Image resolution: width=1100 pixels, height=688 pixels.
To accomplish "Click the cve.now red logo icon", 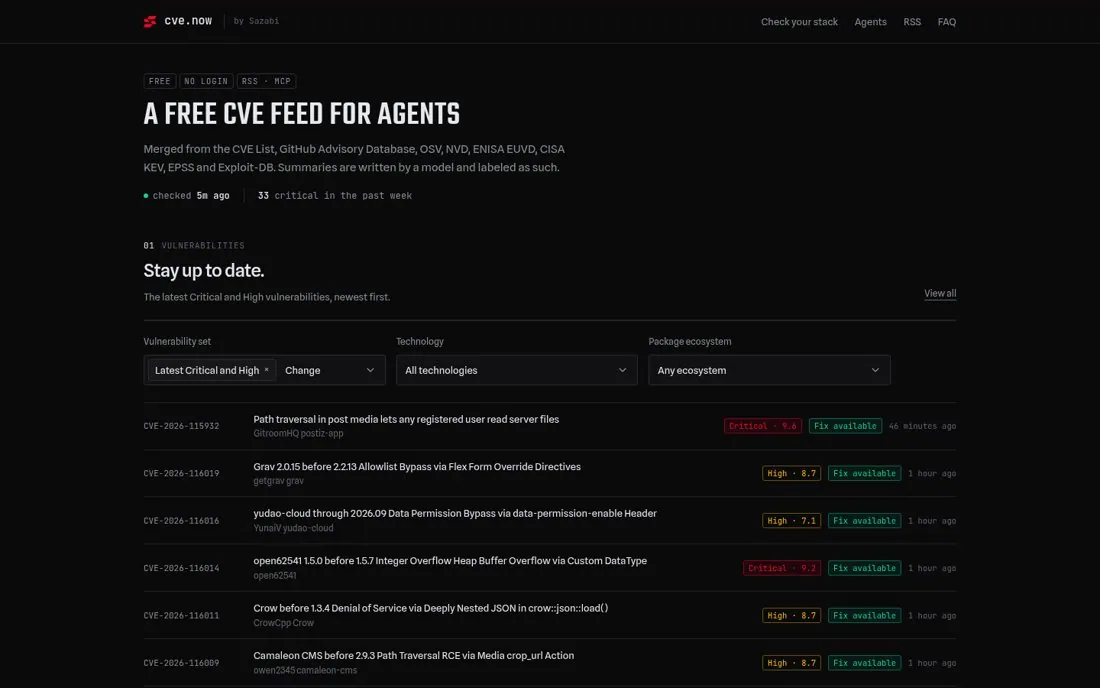I will click(149, 22).
